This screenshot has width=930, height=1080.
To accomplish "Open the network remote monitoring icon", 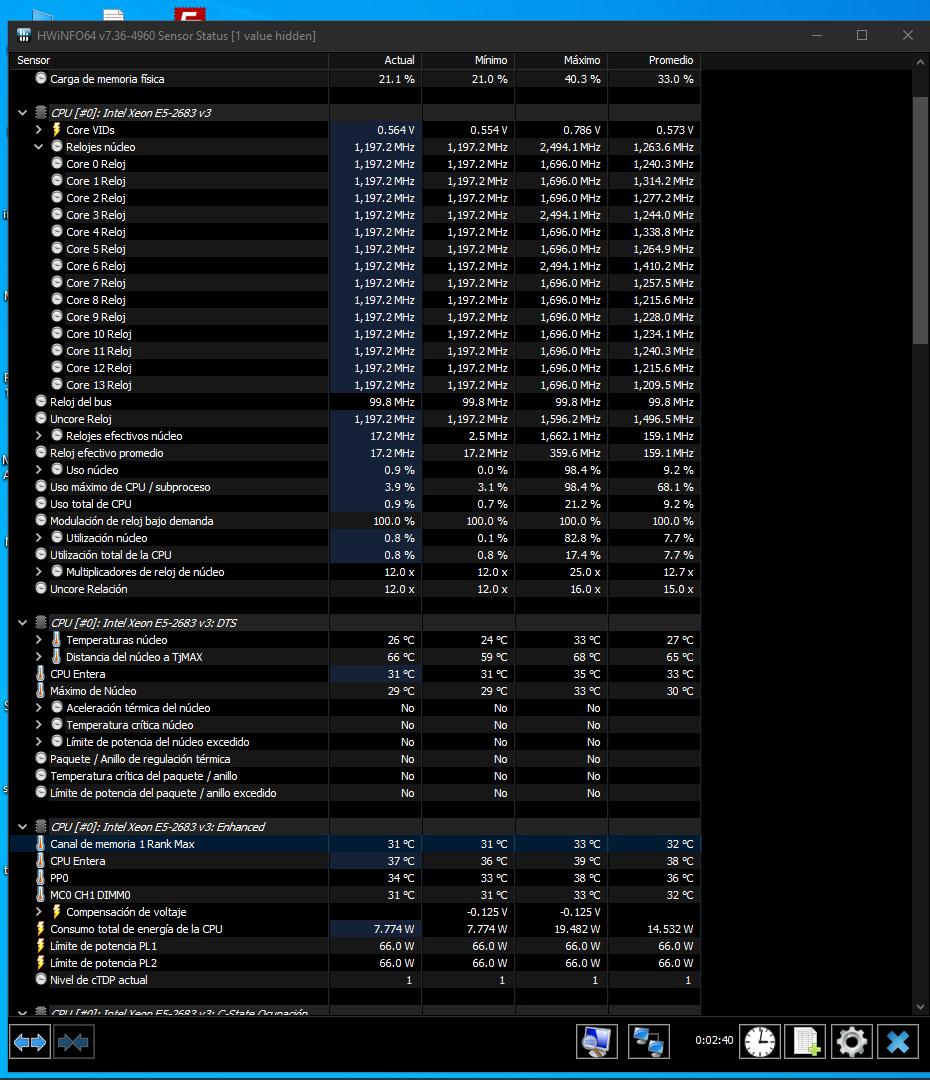I will click(649, 1041).
